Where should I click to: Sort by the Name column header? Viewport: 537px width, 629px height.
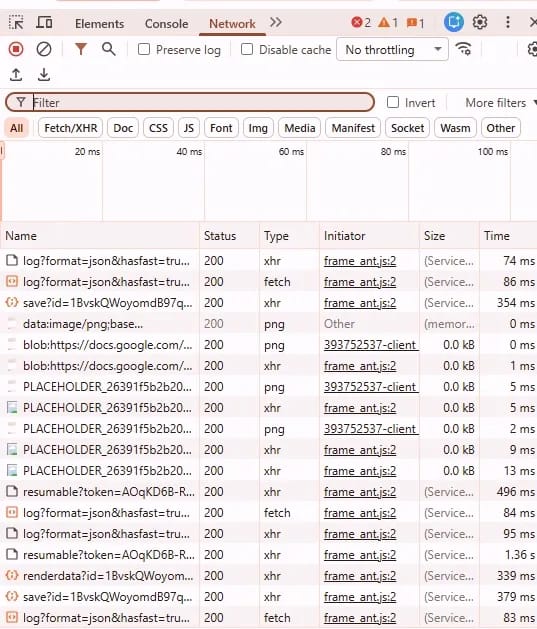click(99, 235)
